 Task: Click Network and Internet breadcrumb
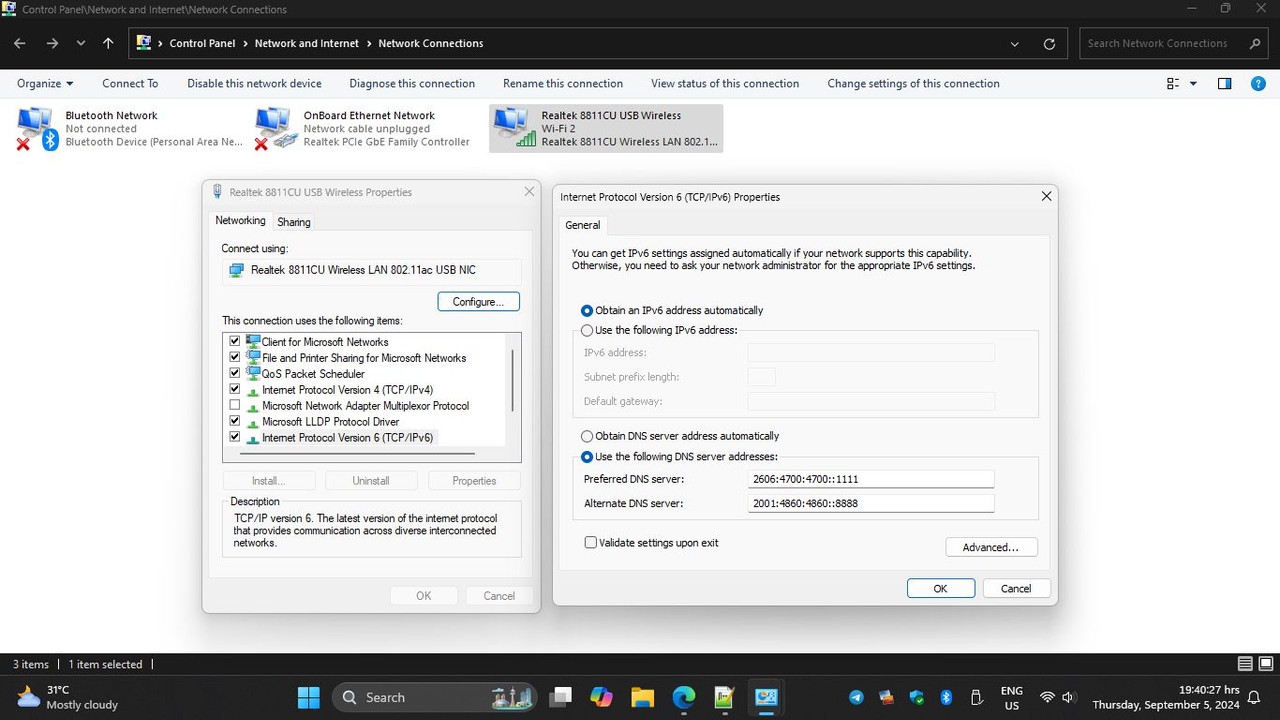coord(306,44)
